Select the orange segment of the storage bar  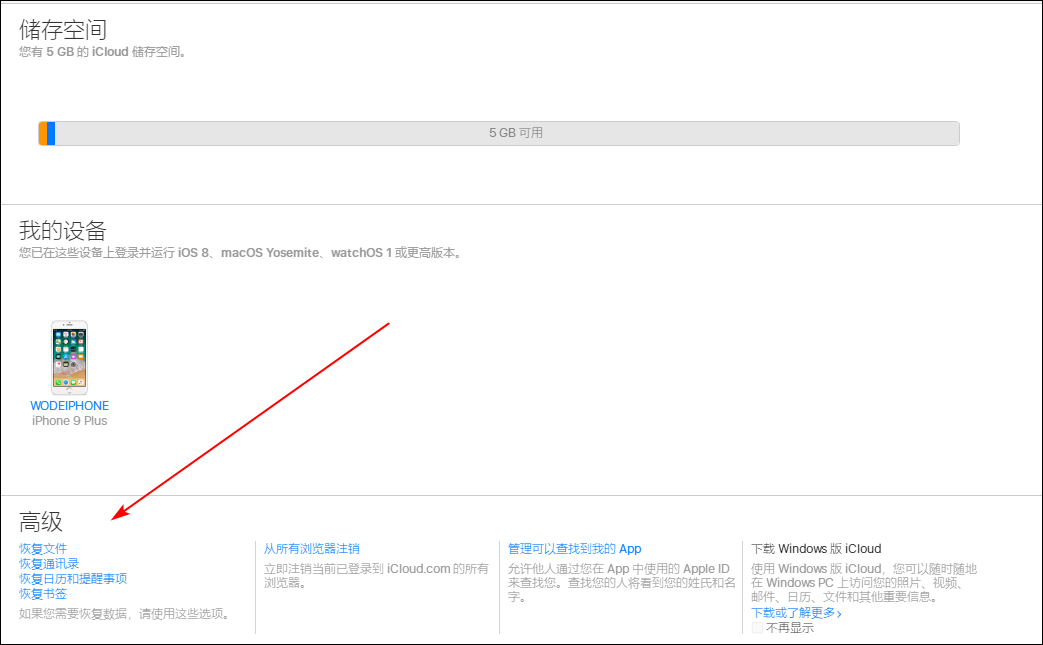[43, 133]
